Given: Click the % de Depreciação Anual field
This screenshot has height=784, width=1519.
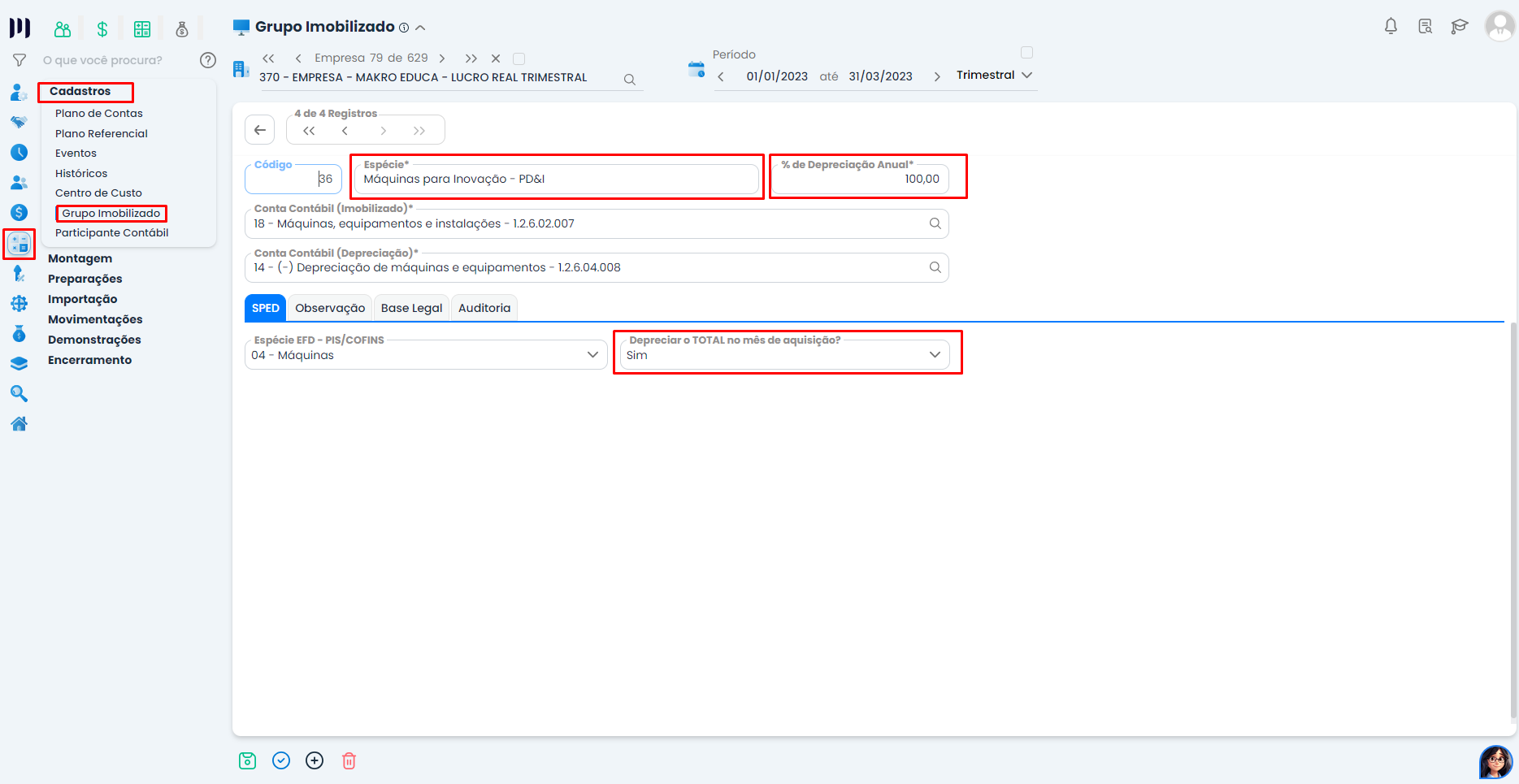Looking at the screenshot, I should [861, 179].
